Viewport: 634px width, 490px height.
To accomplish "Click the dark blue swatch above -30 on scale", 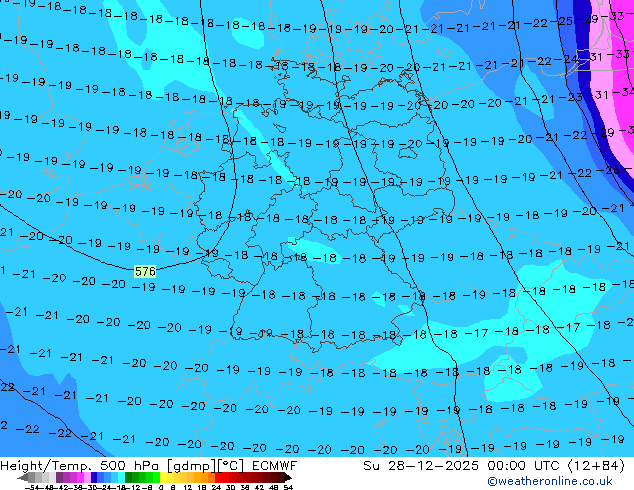I will pos(94,477).
